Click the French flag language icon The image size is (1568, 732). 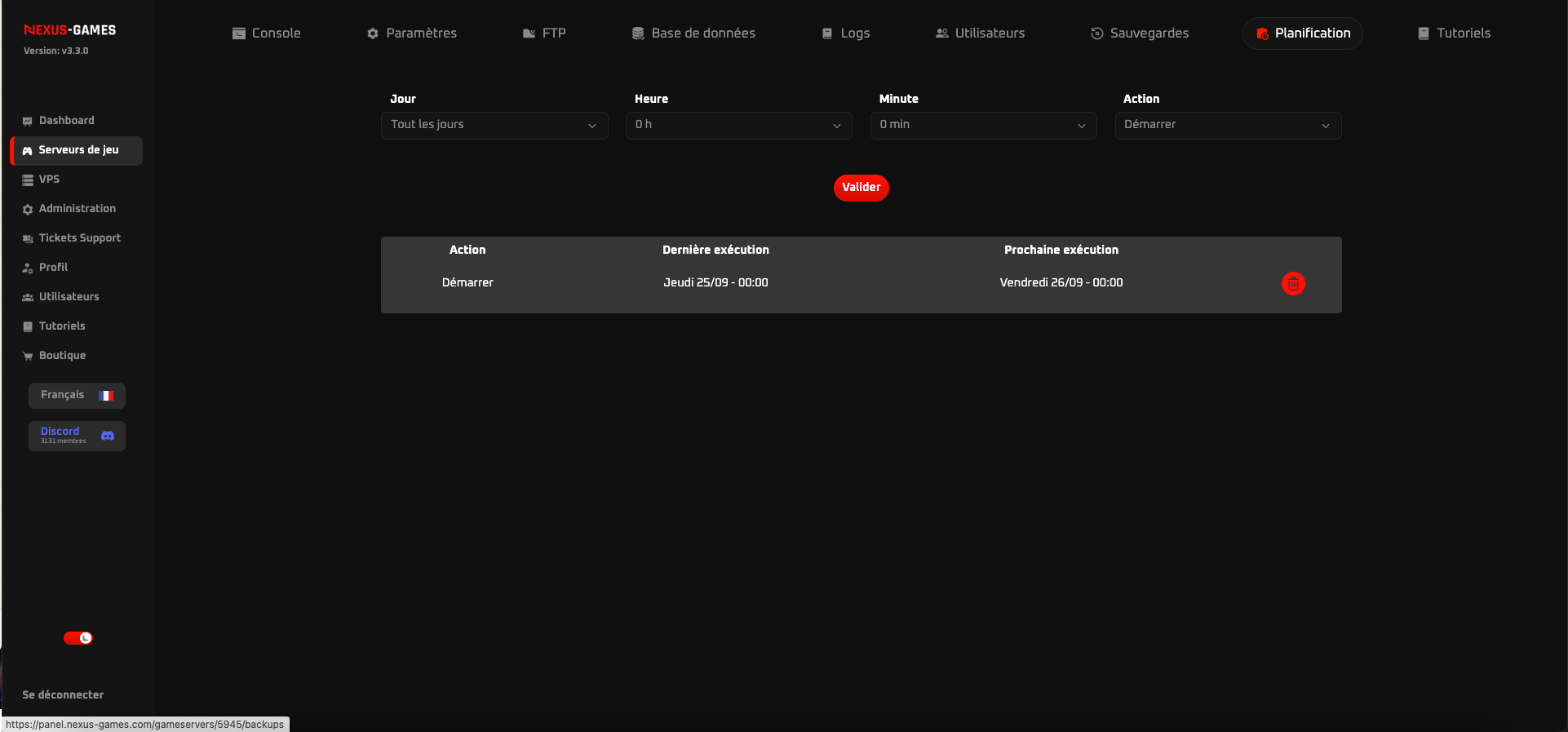pyautogui.click(x=106, y=396)
